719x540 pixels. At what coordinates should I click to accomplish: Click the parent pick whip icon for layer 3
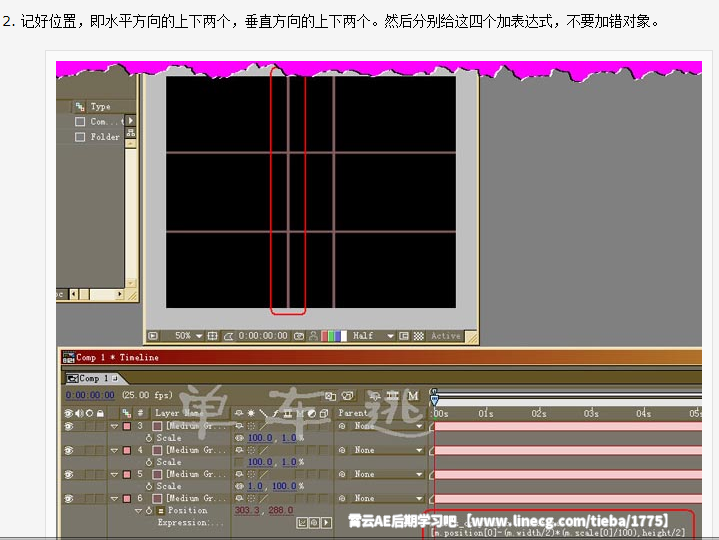342,426
